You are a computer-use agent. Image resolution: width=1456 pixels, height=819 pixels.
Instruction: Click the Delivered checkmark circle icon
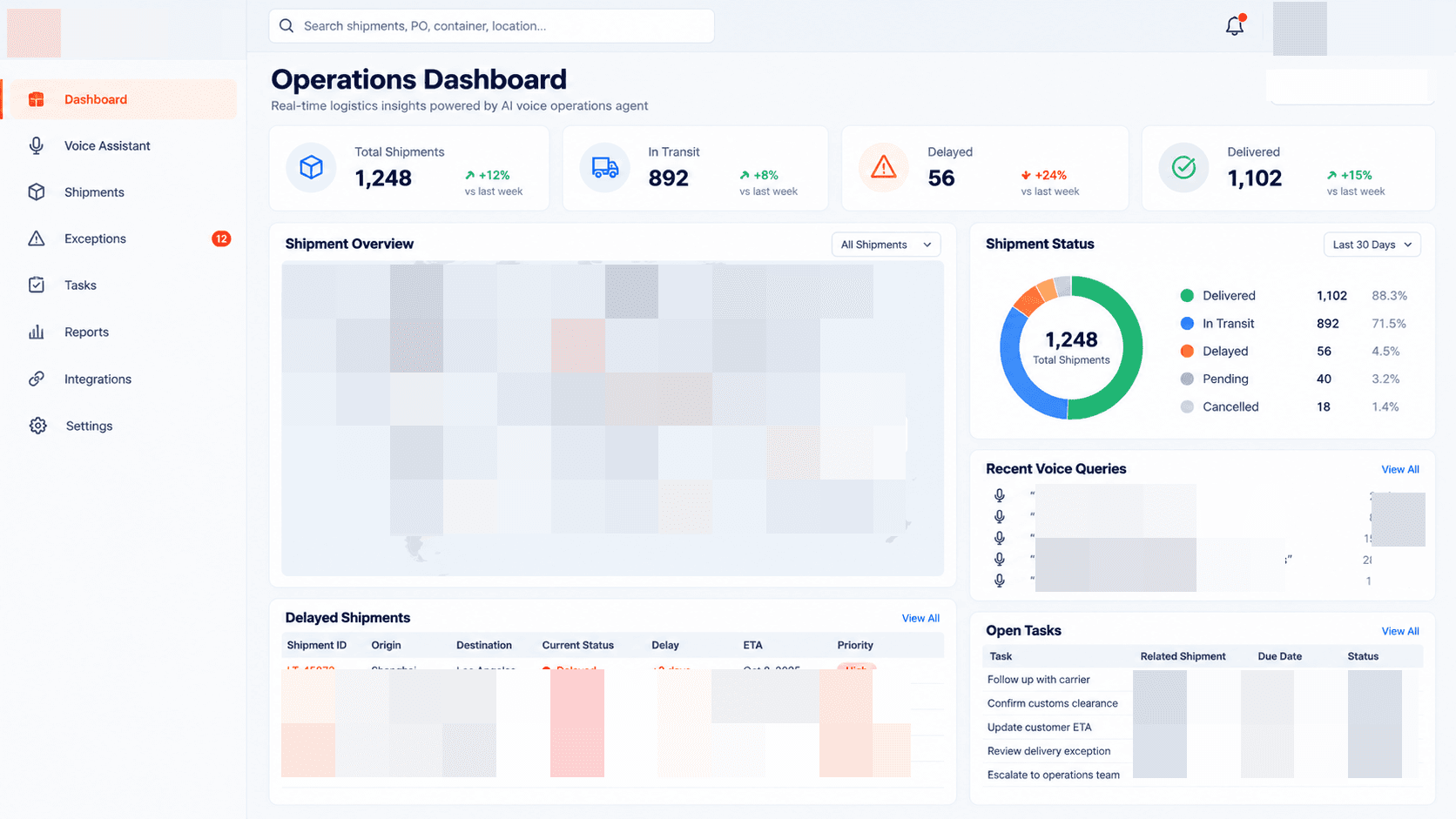tap(1183, 167)
